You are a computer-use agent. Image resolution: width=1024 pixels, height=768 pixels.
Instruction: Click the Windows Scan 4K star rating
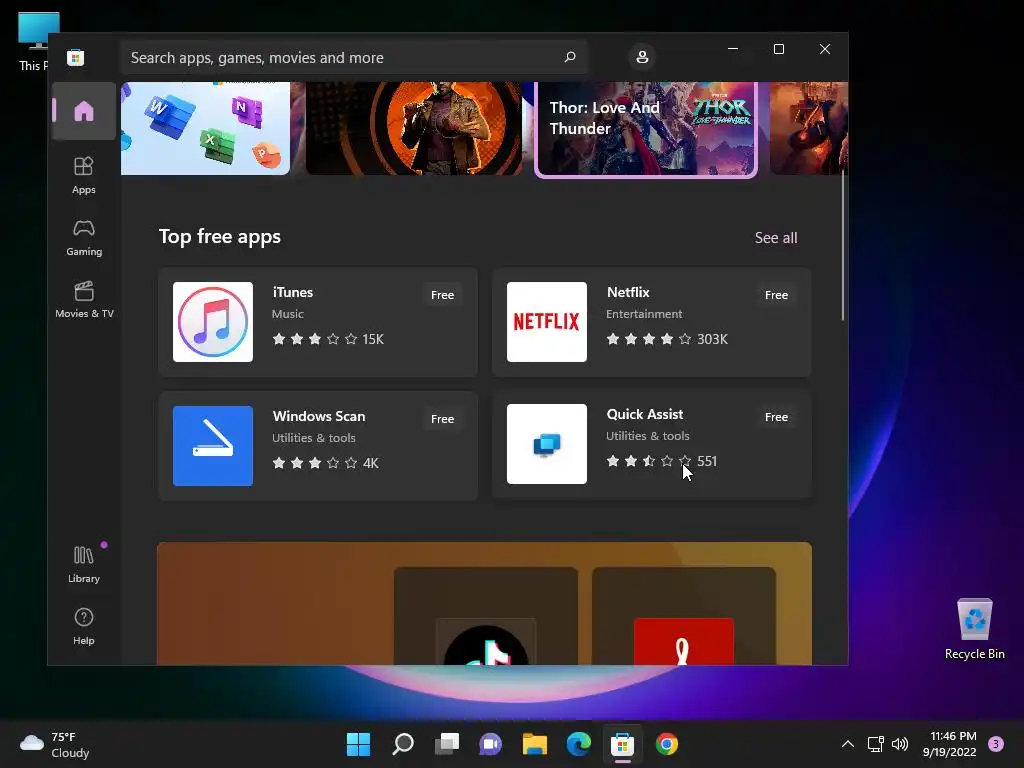[x=325, y=463]
